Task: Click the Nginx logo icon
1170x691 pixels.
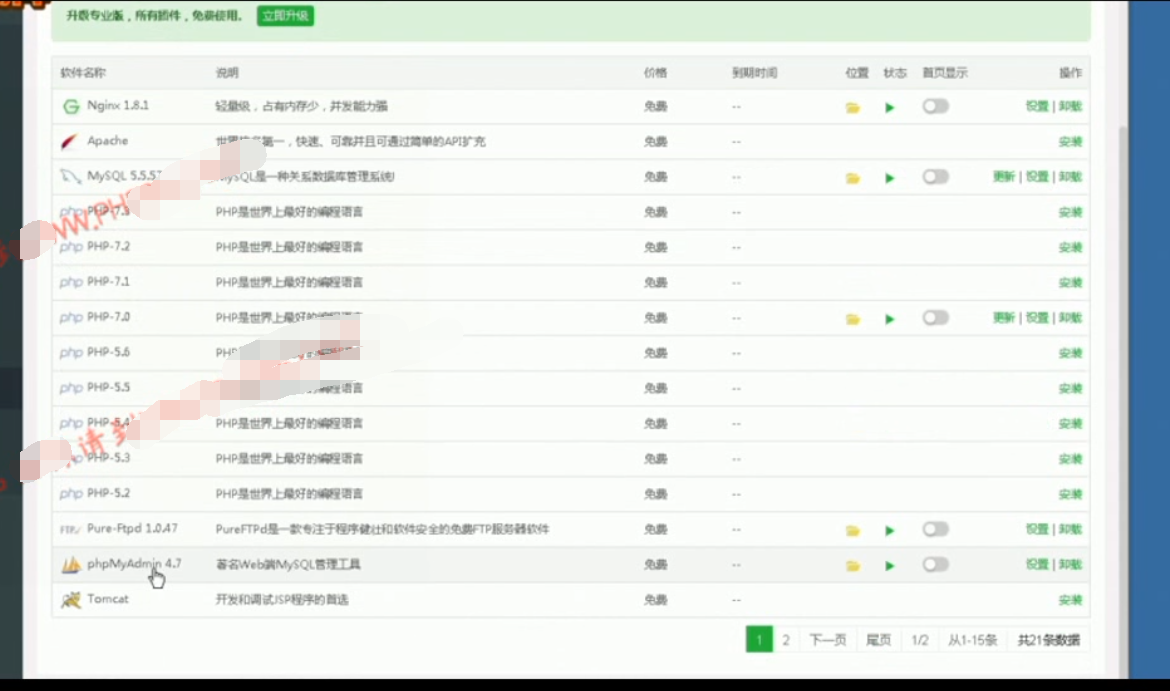Action: pyautogui.click(x=71, y=107)
